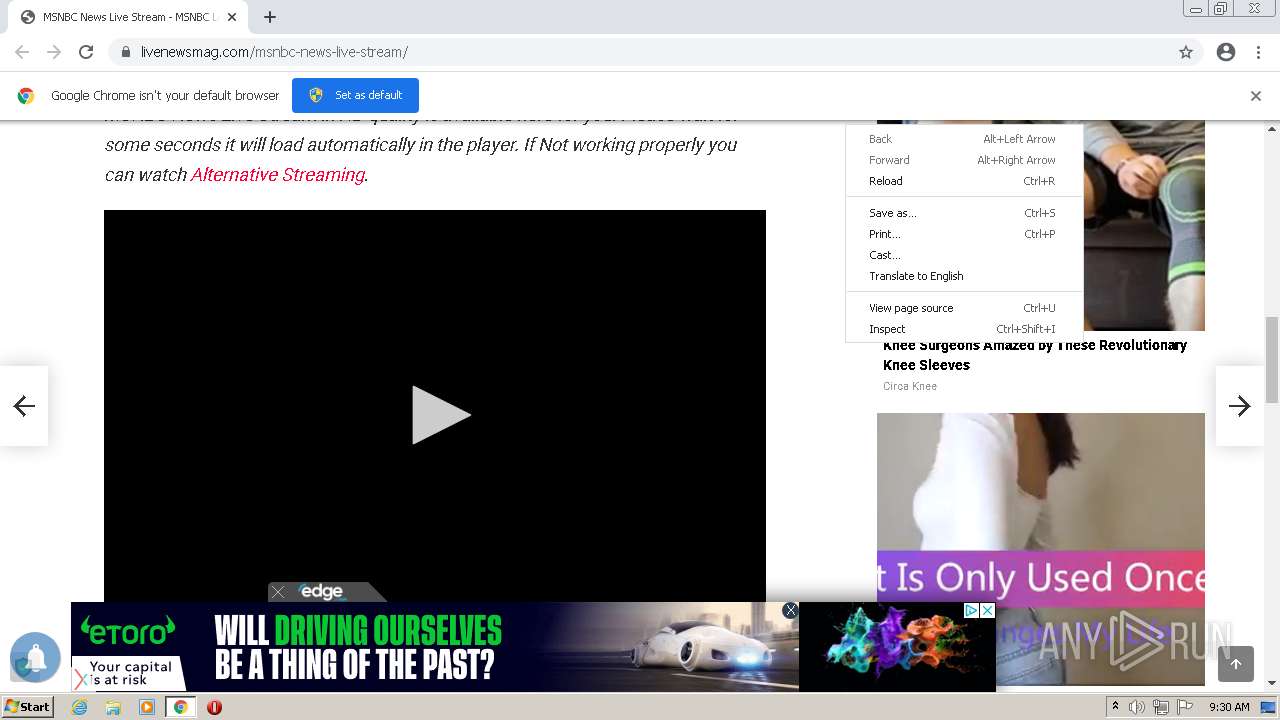Click the browser forward arrow
Viewport: 1280px width, 720px height.
(x=54, y=52)
